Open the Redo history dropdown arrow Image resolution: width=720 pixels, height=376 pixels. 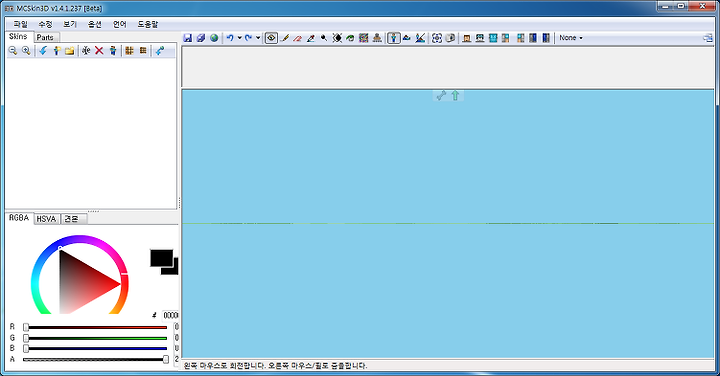click(x=258, y=38)
